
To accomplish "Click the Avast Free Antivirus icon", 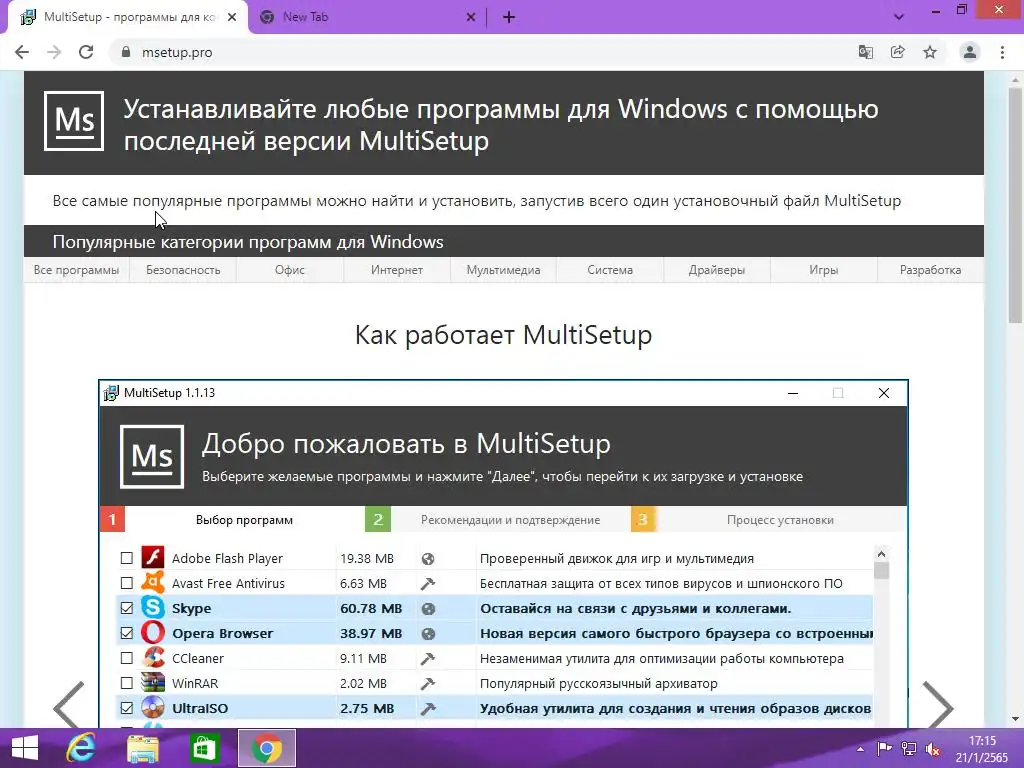I will pyautogui.click(x=153, y=583).
